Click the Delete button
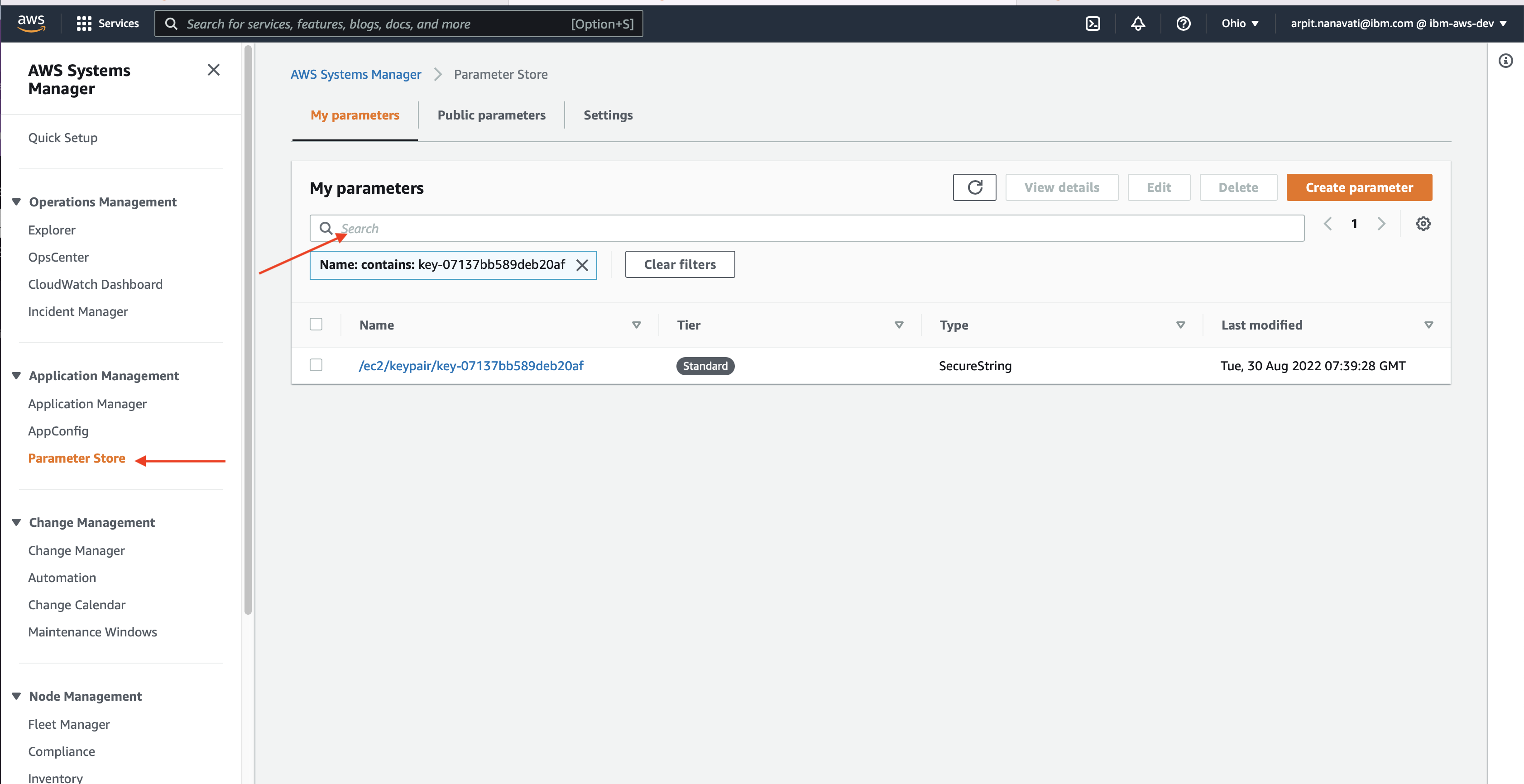The image size is (1524, 784). 1238,187
